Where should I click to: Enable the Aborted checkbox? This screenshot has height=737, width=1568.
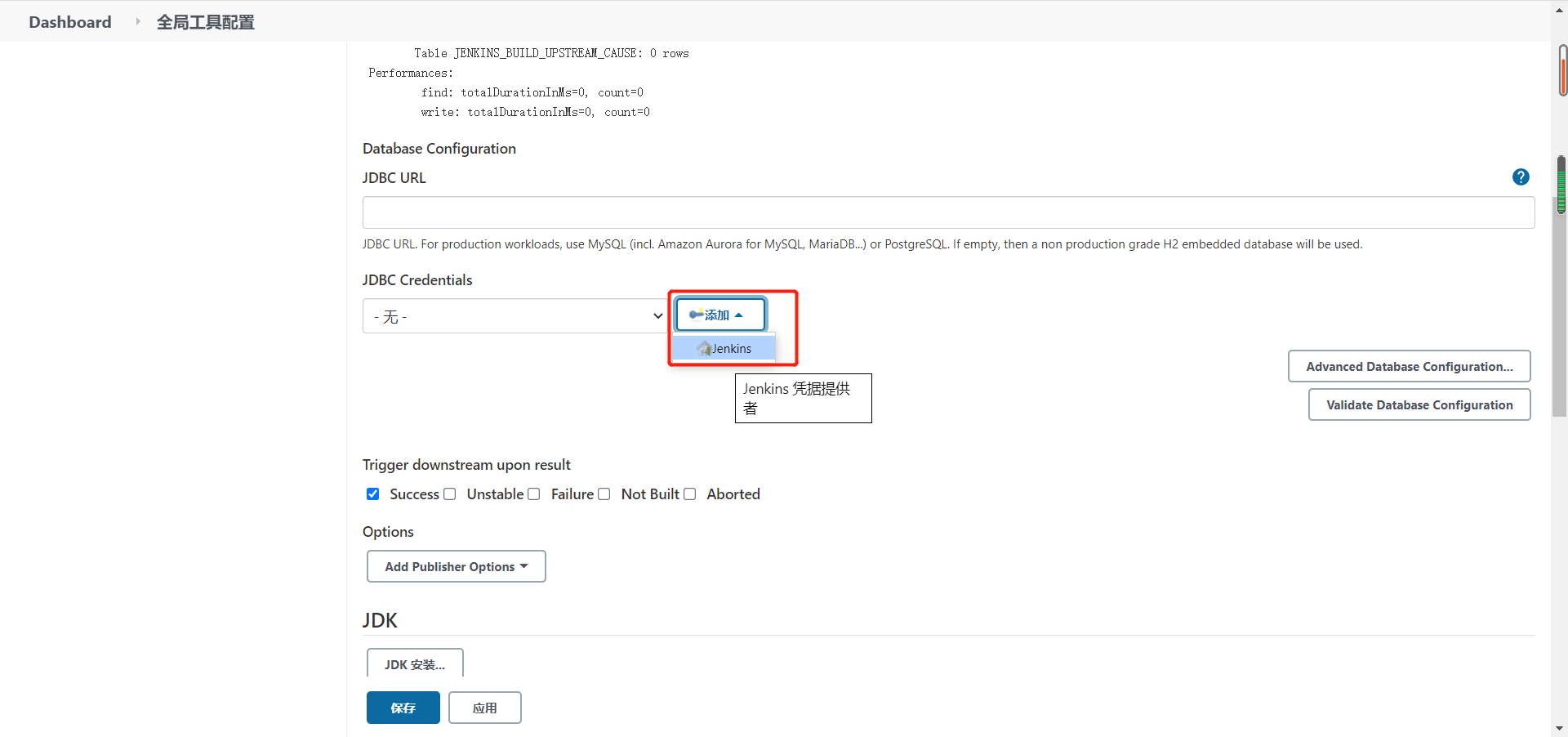click(x=690, y=494)
